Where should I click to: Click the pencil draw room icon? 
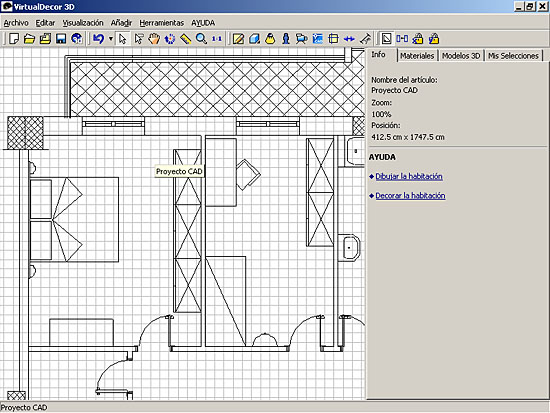click(239, 39)
